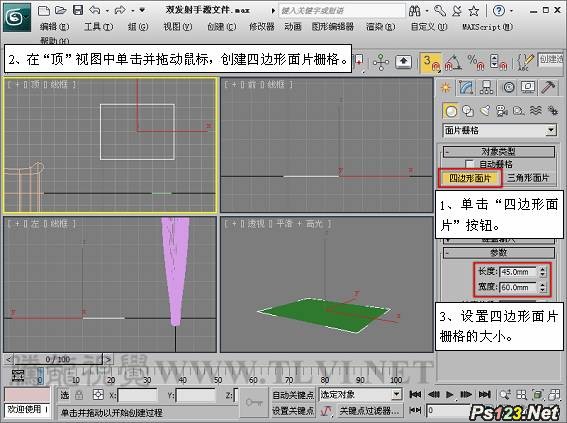This screenshot has width=567, height=423.
Task: Open the help icon dropdown arrow
Action: (512, 11)
